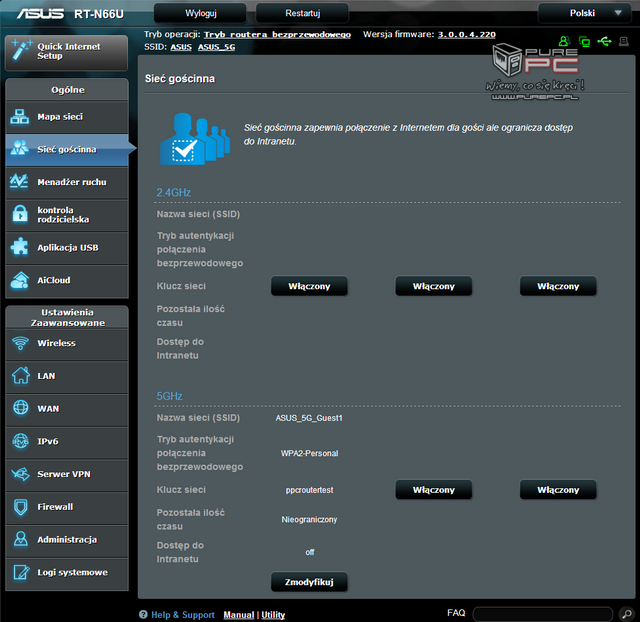Open AiCloud menu entry
This screenshot has width=640, height=622.
pyautogui.click(x=67, y=281)
